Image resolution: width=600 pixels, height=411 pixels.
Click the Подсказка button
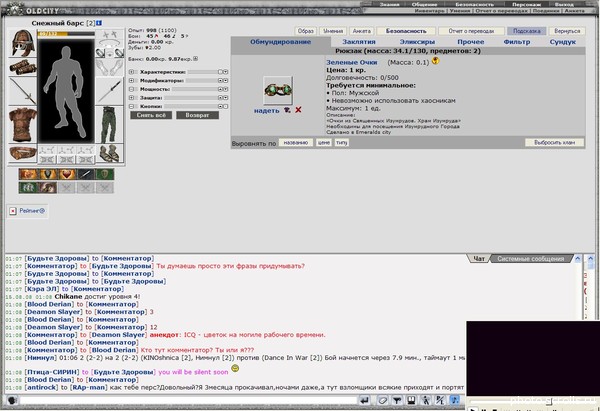[x=527, y=31]
